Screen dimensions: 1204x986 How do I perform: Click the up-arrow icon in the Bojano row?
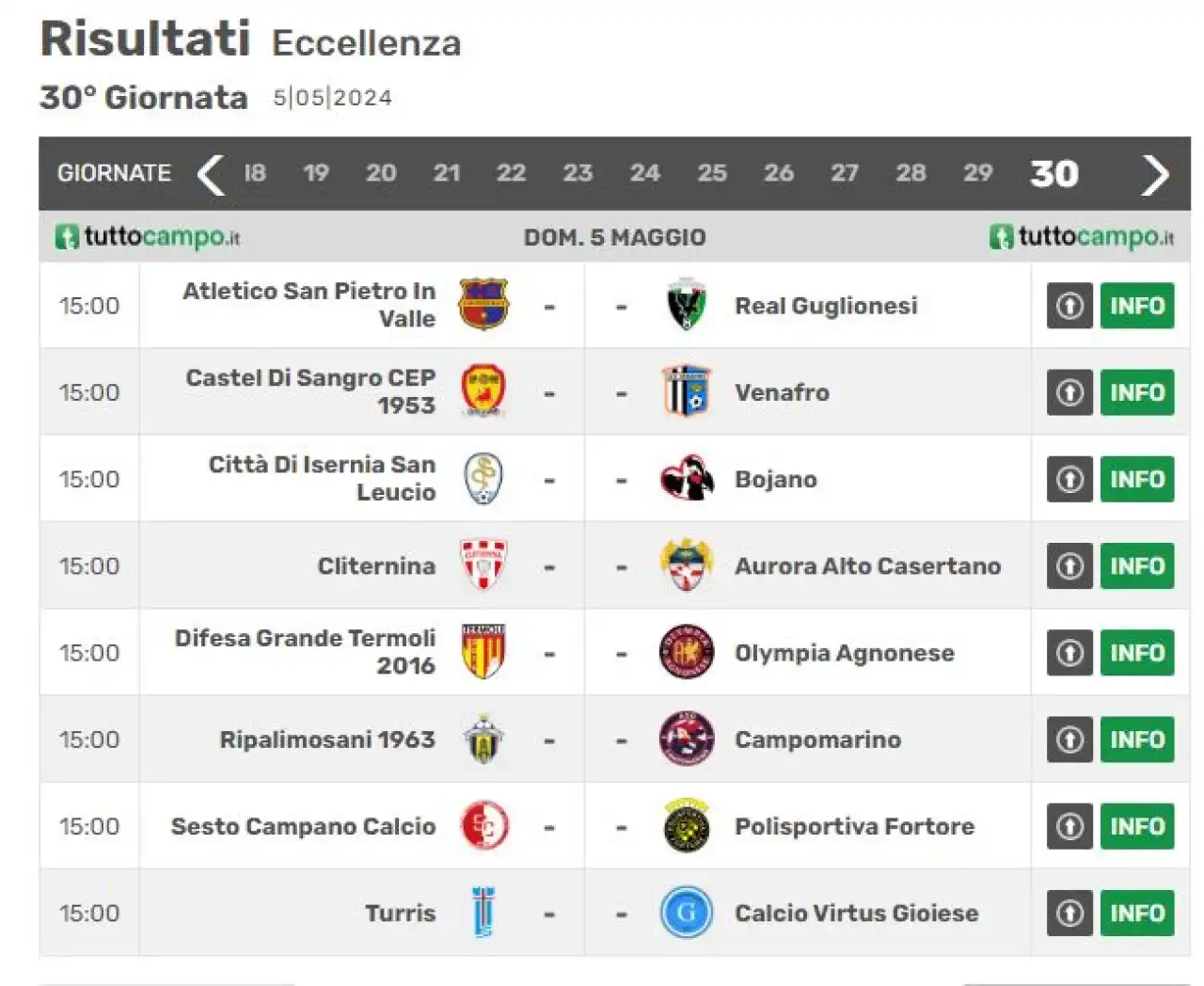coord(1069,479)
